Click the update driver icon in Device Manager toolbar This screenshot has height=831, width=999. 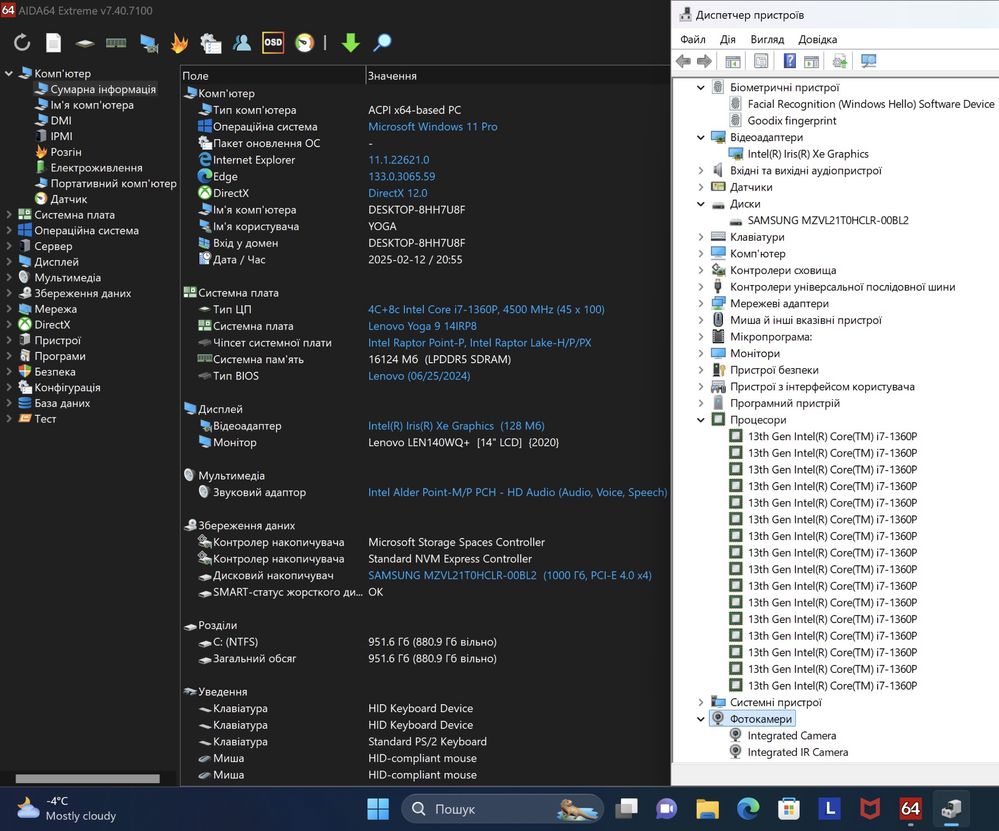840,61
